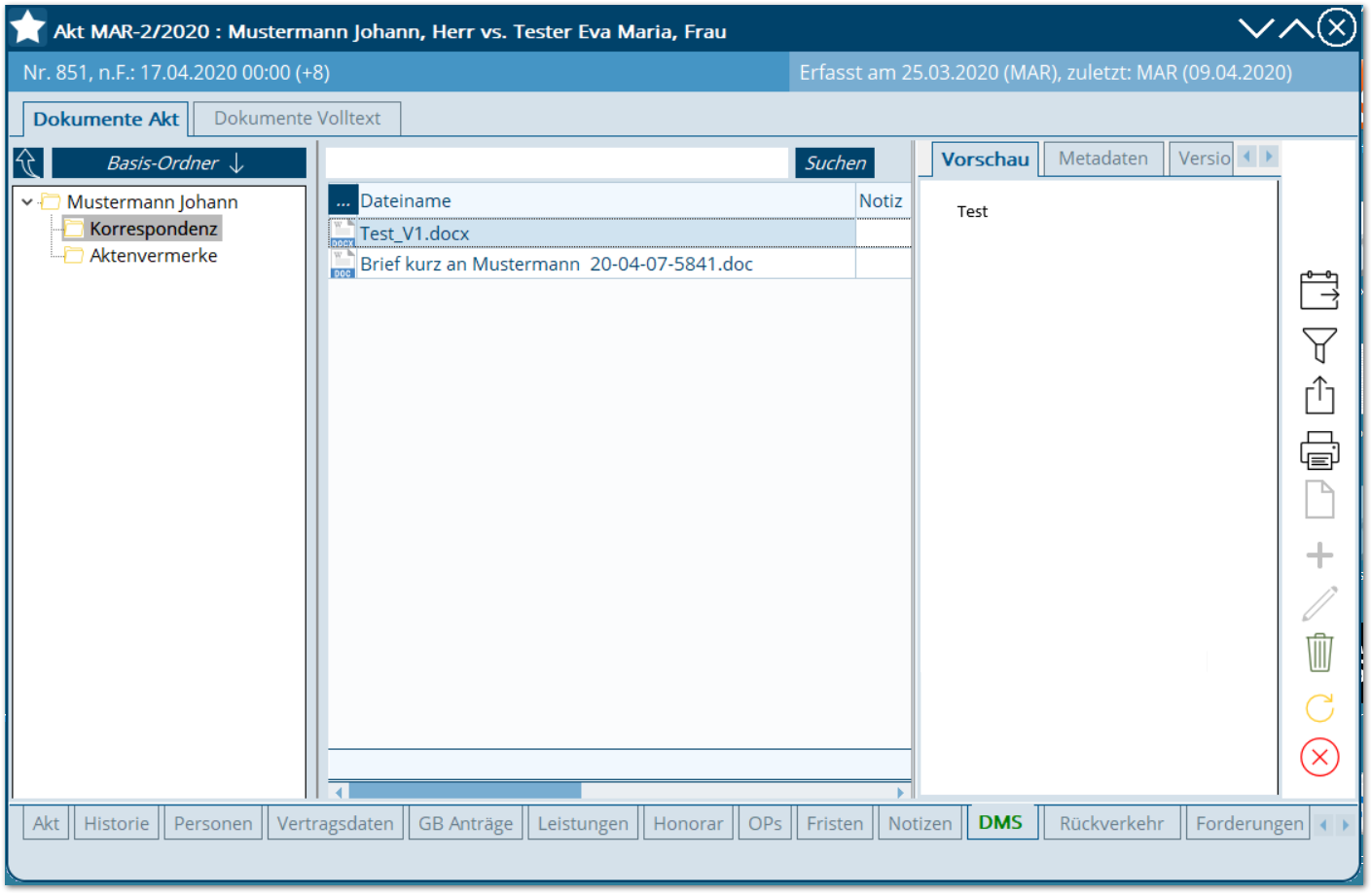Select Mustermann Johann tree folder label
Viewport: 1372px width, 894px height.
point(153,202)
